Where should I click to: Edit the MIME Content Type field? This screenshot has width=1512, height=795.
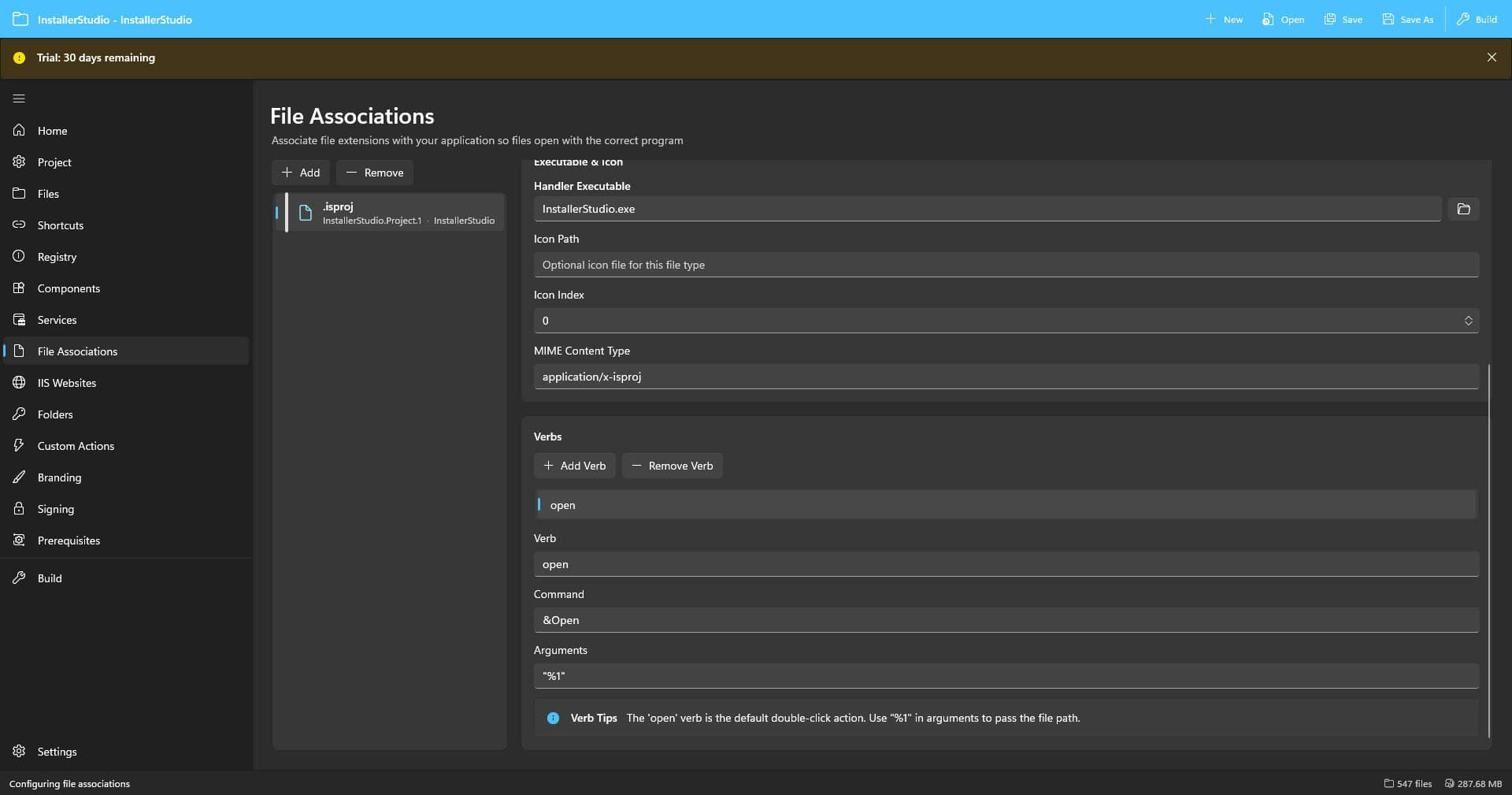click(x=1006, y=377)
